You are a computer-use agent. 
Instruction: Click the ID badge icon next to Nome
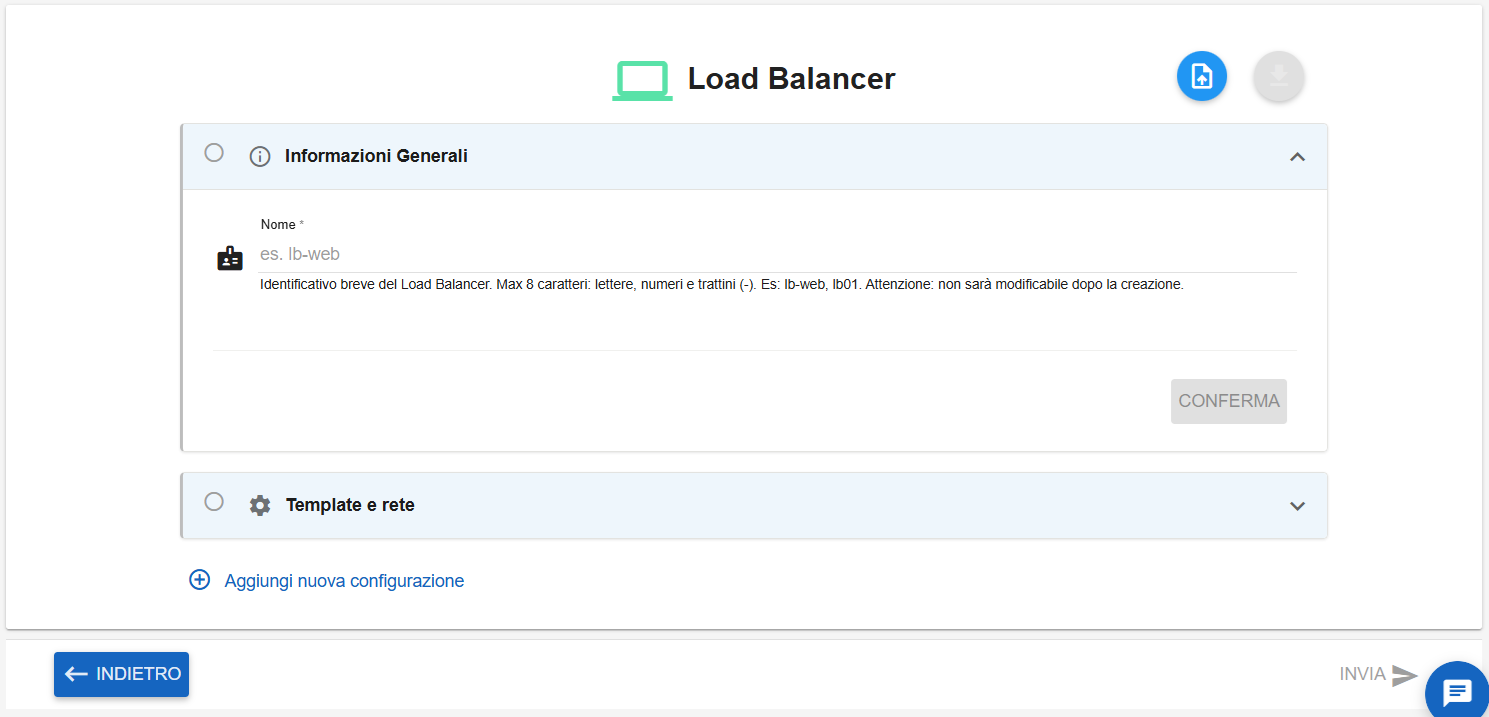click(230, 258)
